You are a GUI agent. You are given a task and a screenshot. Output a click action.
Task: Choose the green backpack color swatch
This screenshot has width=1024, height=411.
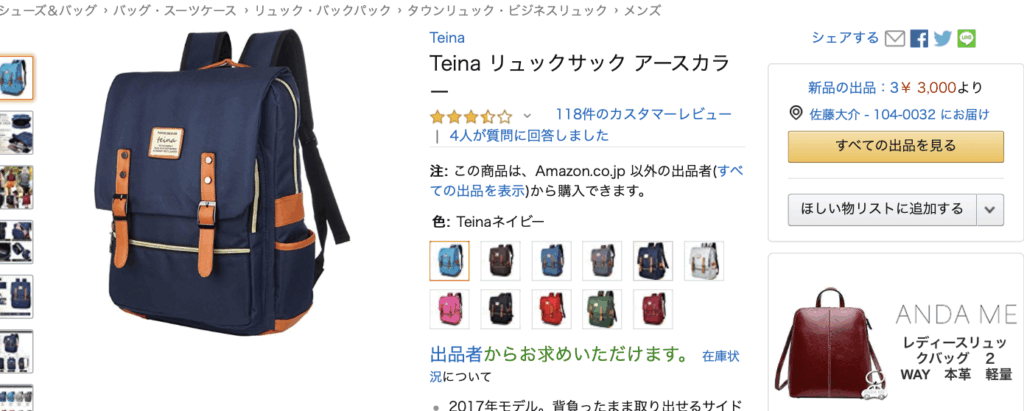[x=602, y=309]
